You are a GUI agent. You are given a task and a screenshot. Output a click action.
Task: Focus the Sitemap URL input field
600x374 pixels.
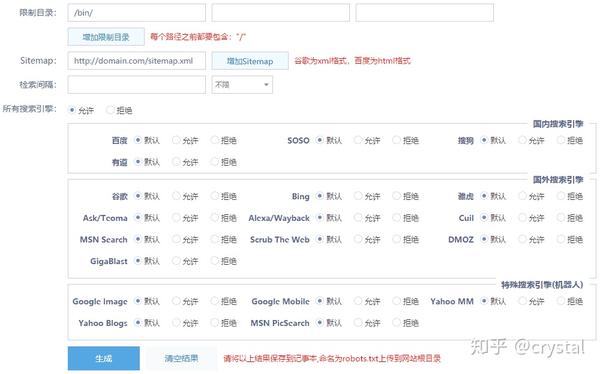pyautogui.click(x=137, y=61)
